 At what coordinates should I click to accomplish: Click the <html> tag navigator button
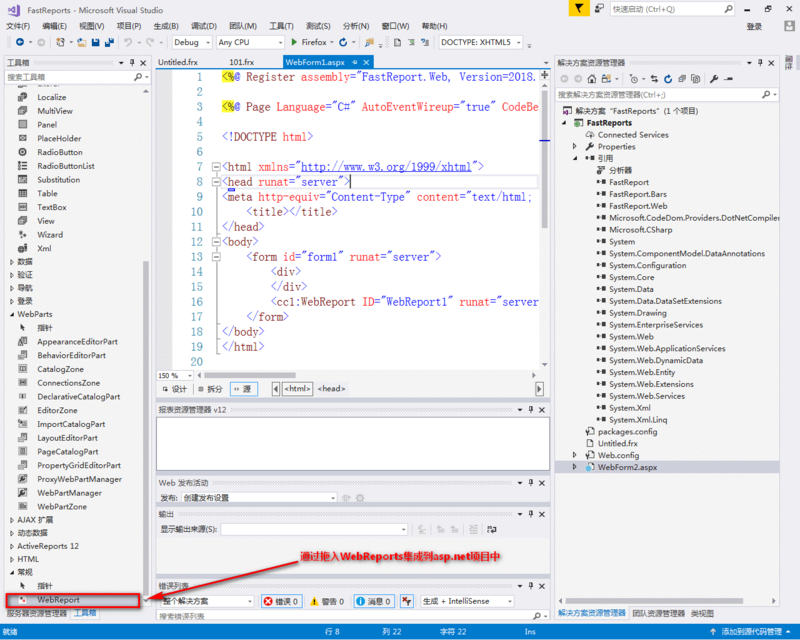tap(297, 389)
